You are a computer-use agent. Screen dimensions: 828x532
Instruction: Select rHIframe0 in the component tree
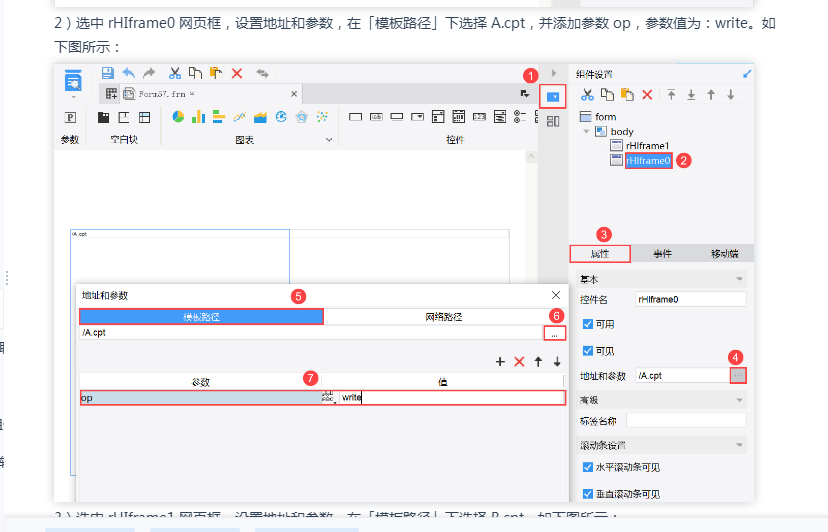click(x=648, y=161)
